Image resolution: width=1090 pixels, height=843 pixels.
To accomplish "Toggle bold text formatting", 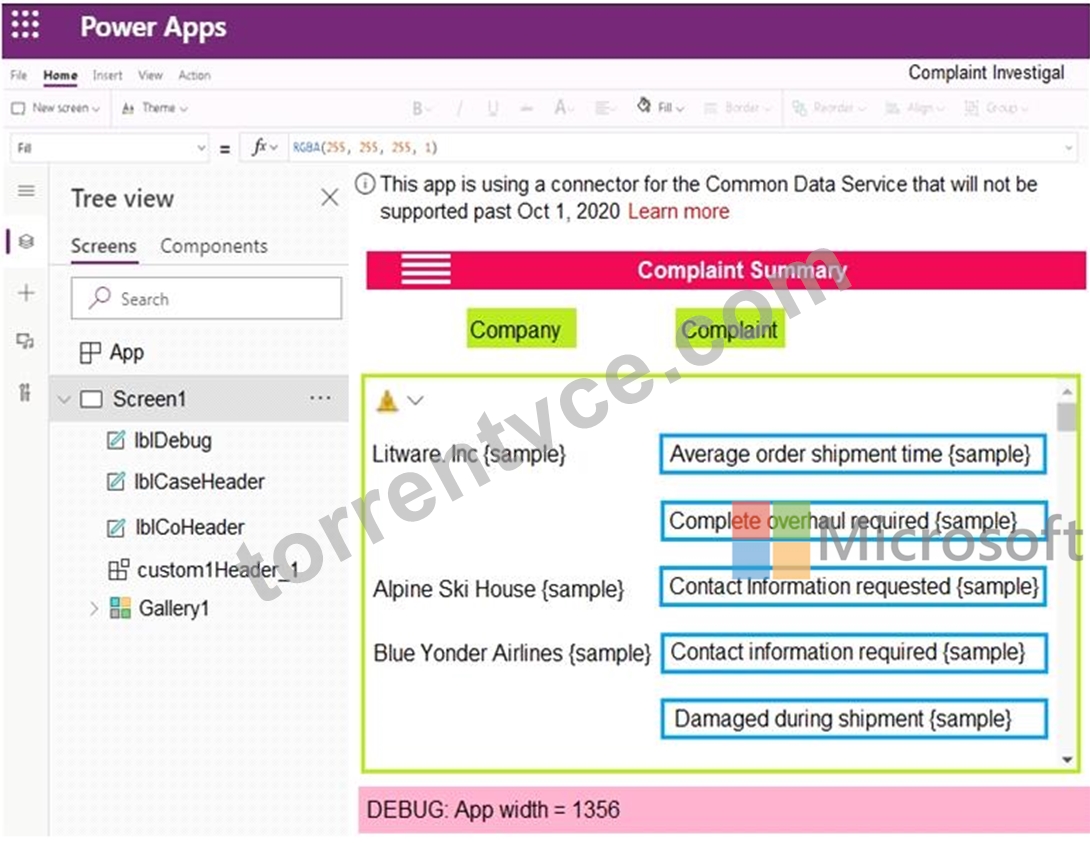I will 421,108.
